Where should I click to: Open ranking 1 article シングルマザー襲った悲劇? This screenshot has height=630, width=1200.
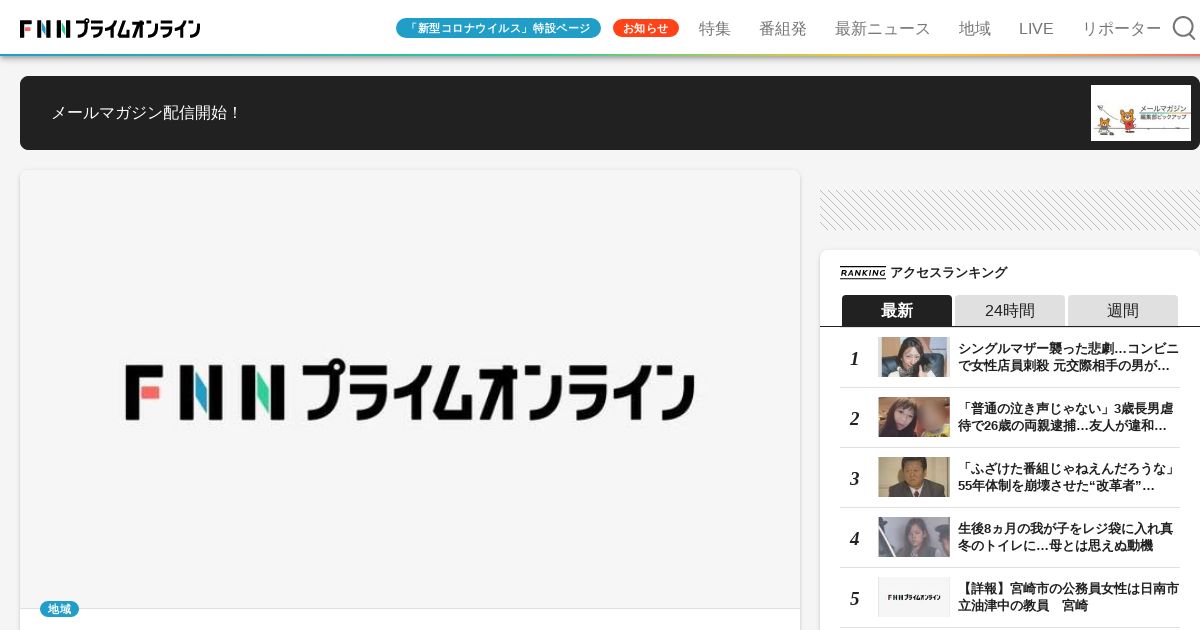pos(1068,357)
